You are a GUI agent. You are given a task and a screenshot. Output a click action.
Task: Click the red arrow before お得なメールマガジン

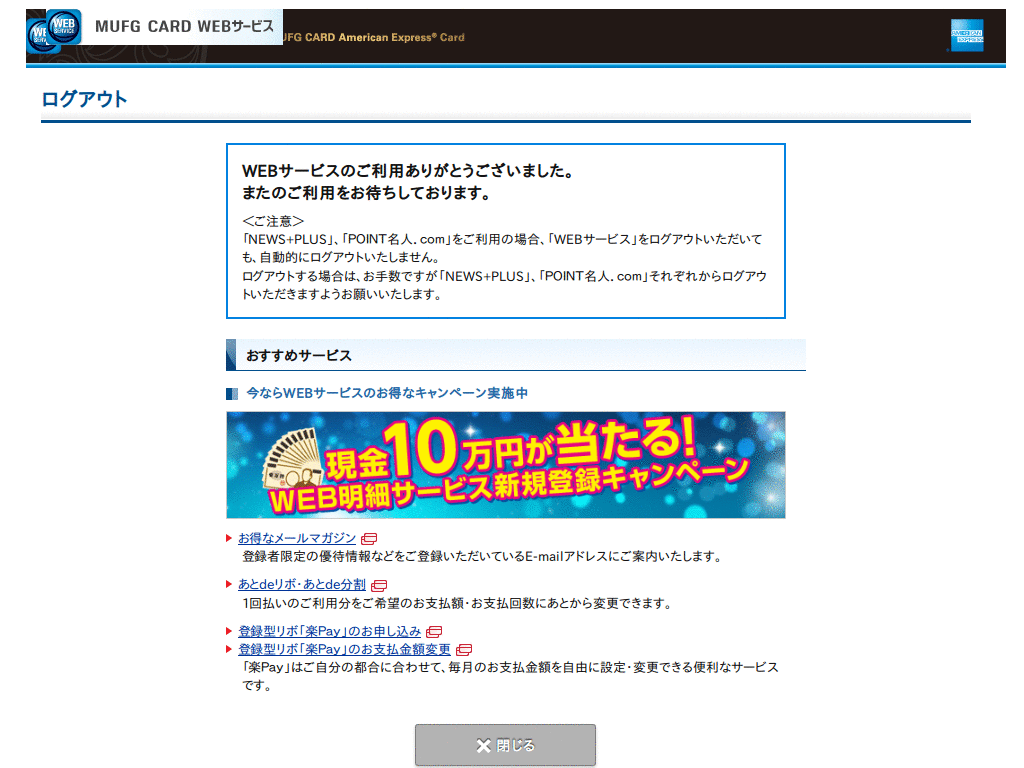coord(229,538)
